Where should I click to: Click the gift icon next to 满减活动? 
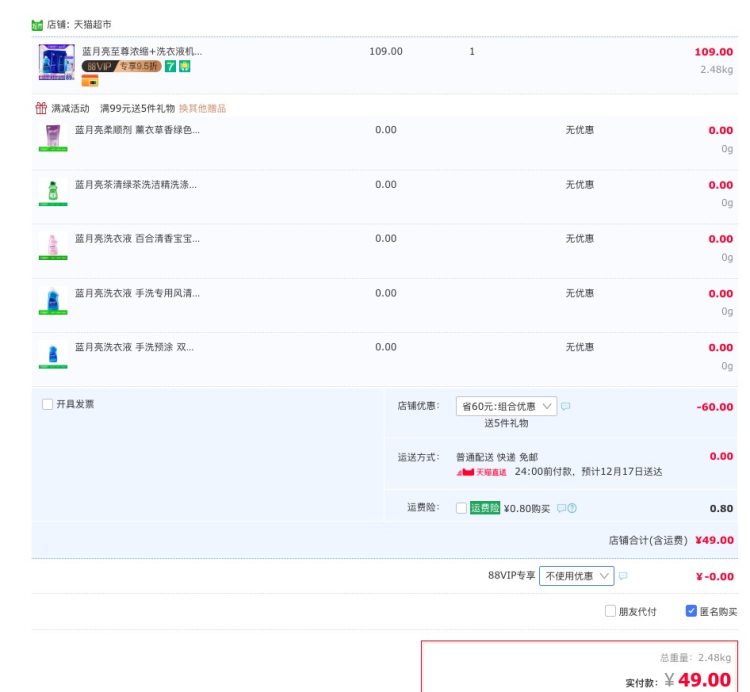pyautogui.click(x=41, y=108)
